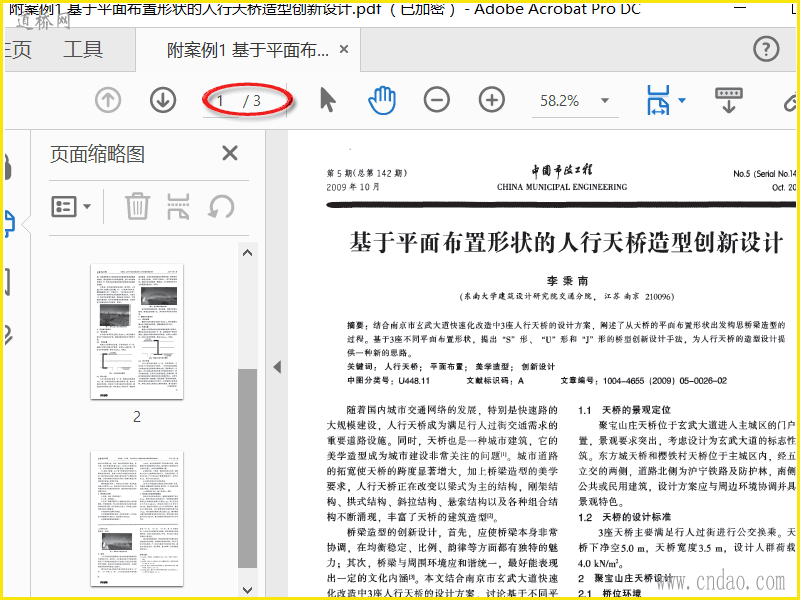Click thumbnail panel scroll up arrow
800x600 pixels.
(x=247, y=253)
